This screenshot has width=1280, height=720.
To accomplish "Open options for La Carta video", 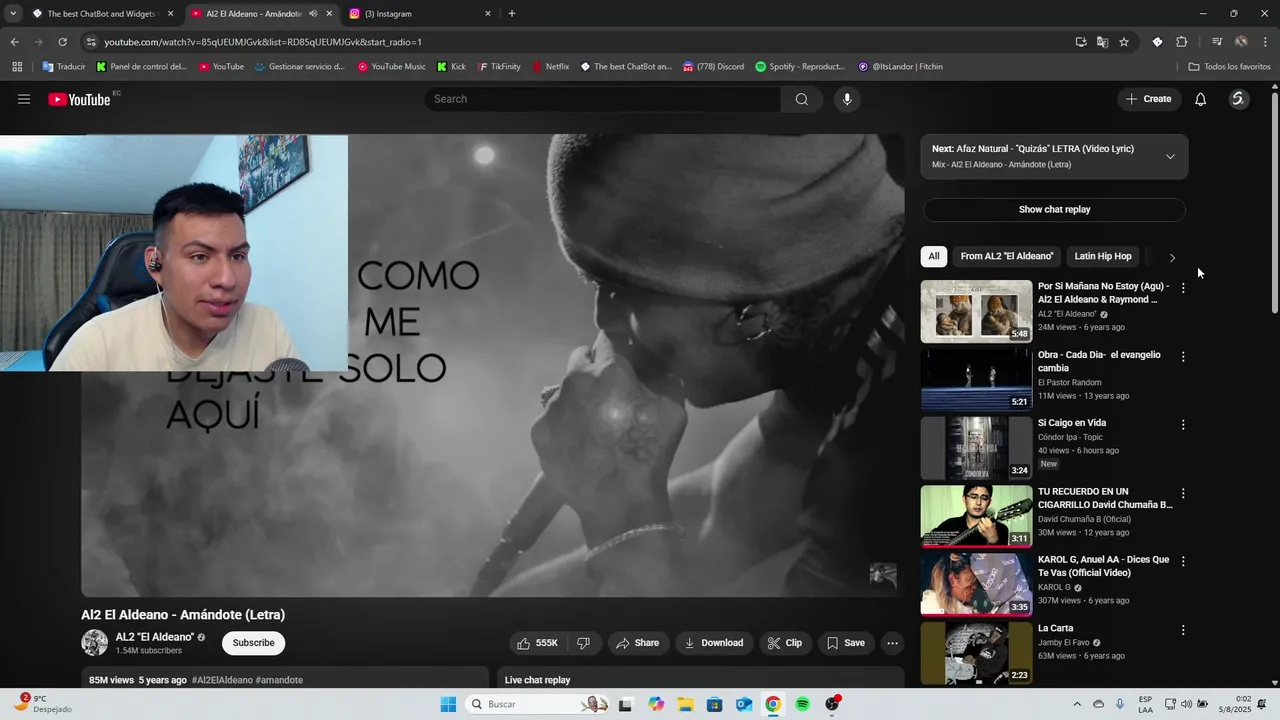I will (x=1183, y=630).
